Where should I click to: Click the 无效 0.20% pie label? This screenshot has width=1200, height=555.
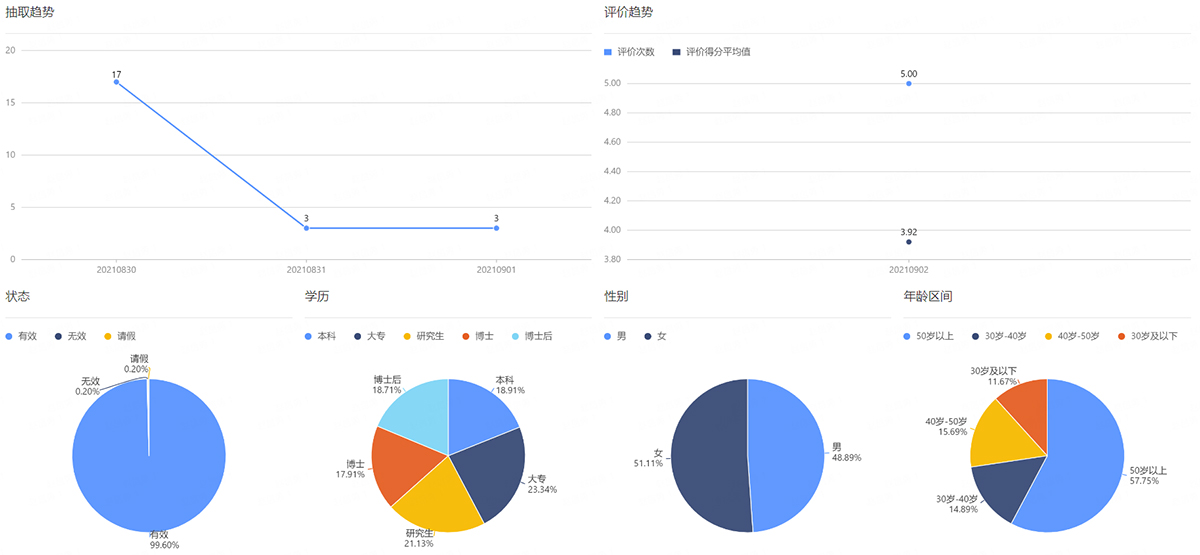coord(90,386)
